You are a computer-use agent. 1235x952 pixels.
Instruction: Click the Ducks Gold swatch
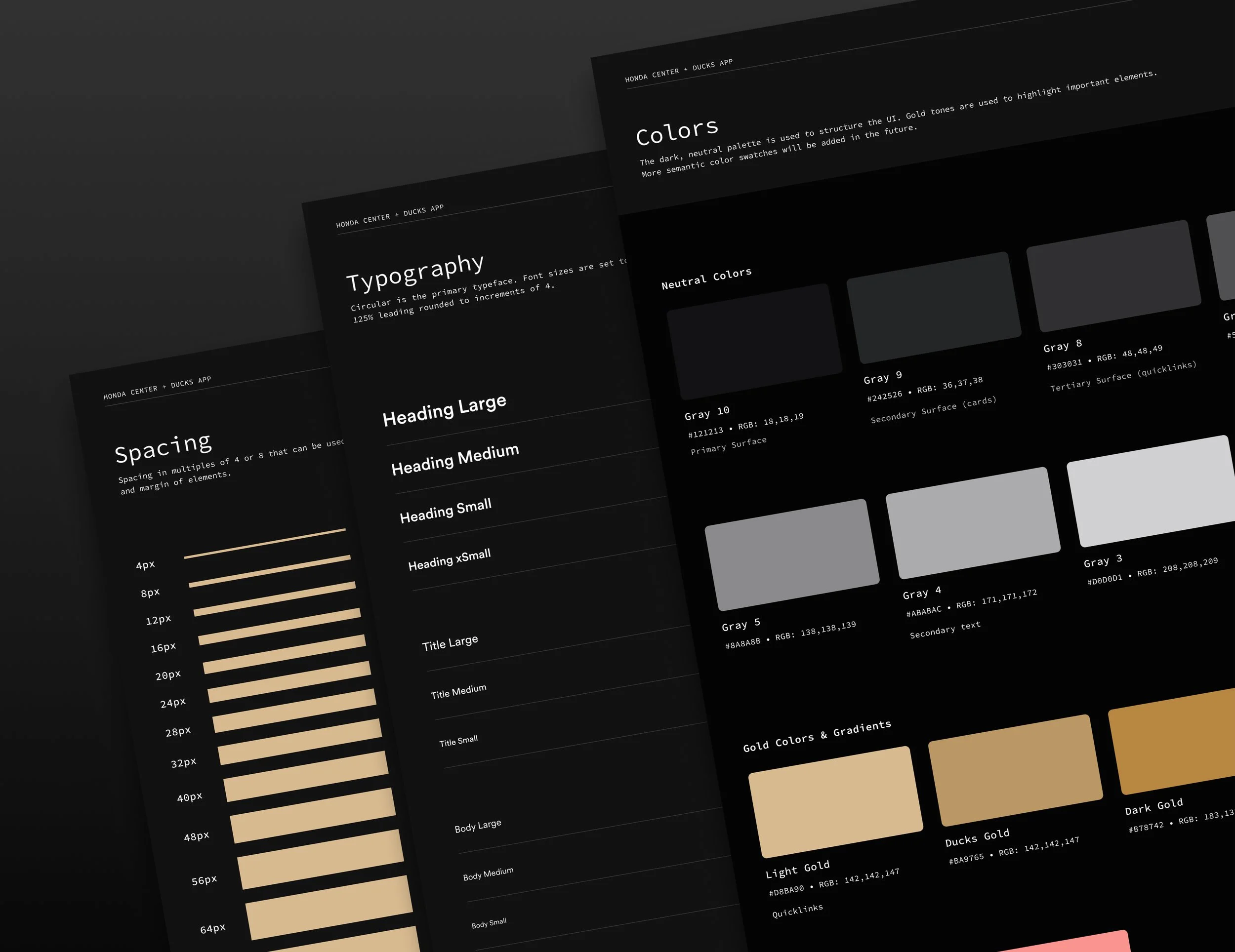(1015, 770)
